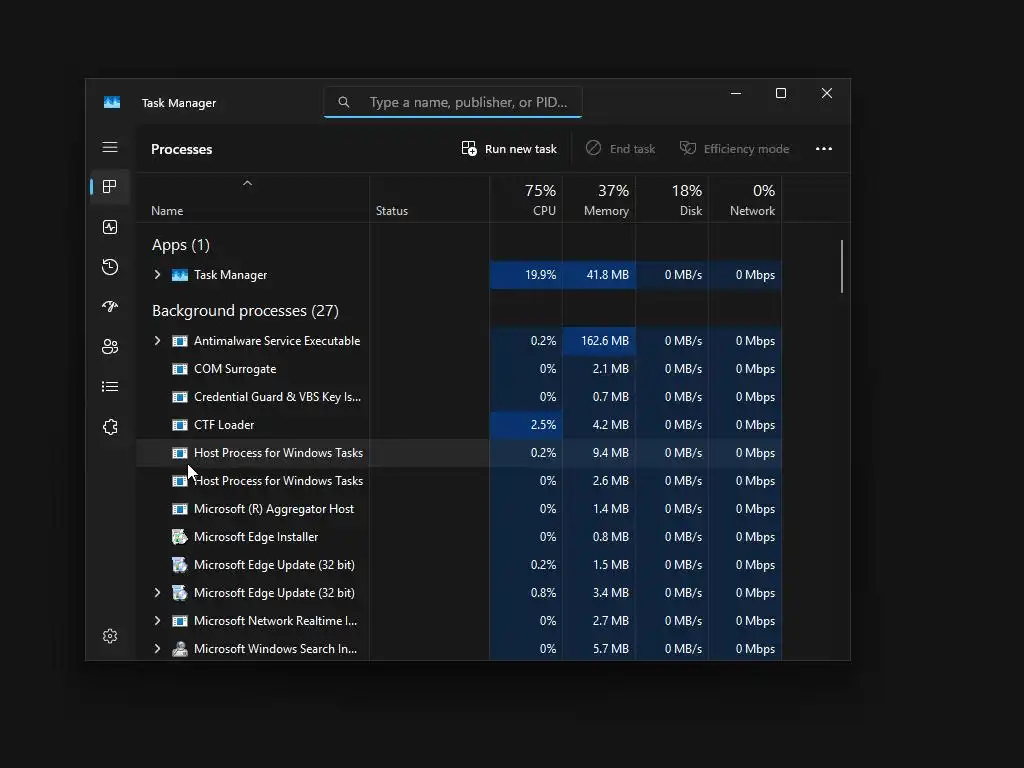Click the 19.9% CPU cell

pyautogui.click(x=526, y=275)
